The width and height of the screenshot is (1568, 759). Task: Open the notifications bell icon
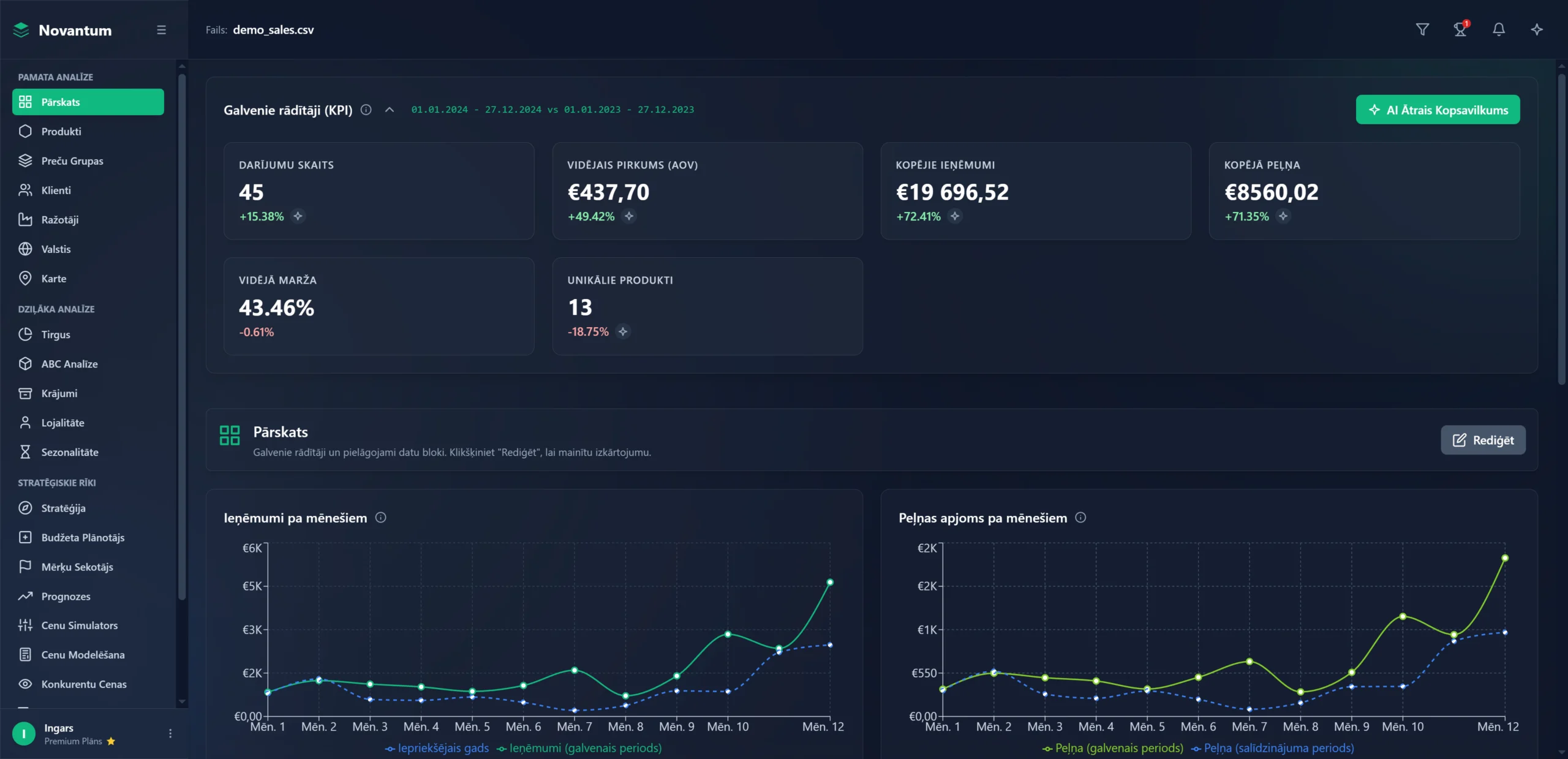click(x=1499, y=29)
